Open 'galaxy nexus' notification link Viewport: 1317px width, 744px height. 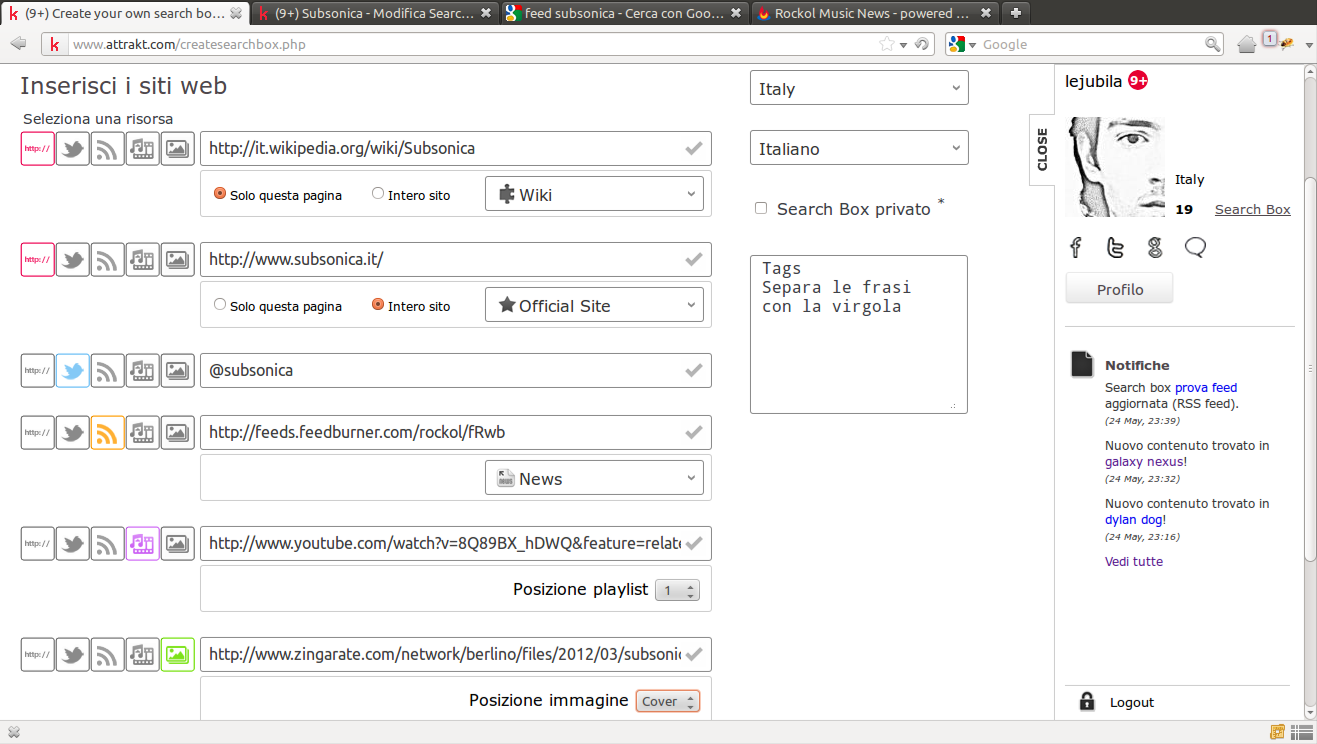click(x=1145, y=462)
